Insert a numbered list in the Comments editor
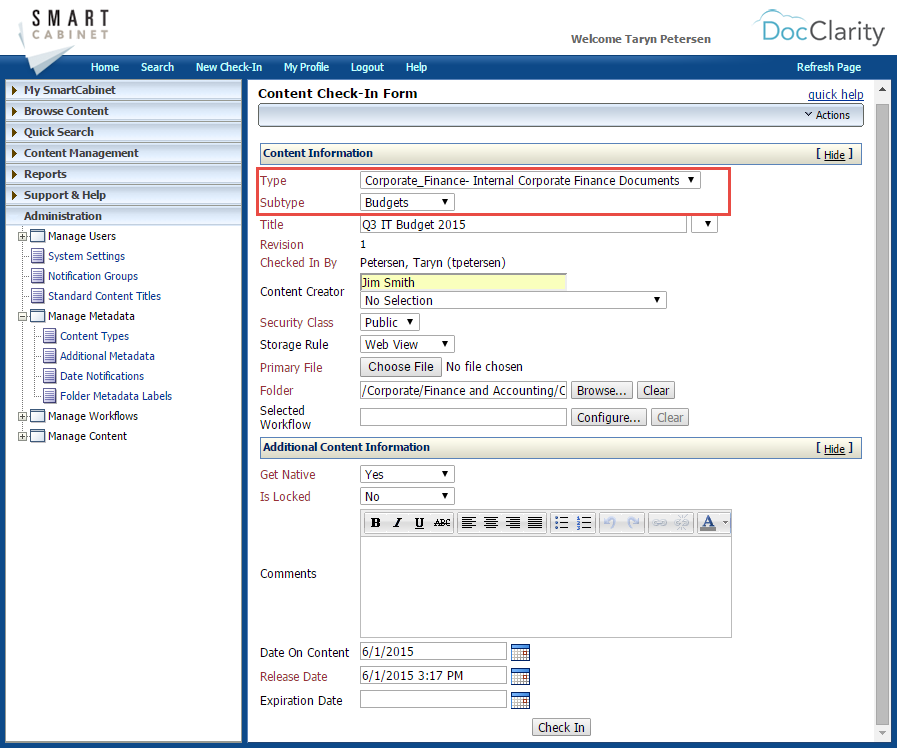This screenshot has width=897, height=748. pyautogui.click(x=584, y=522)
